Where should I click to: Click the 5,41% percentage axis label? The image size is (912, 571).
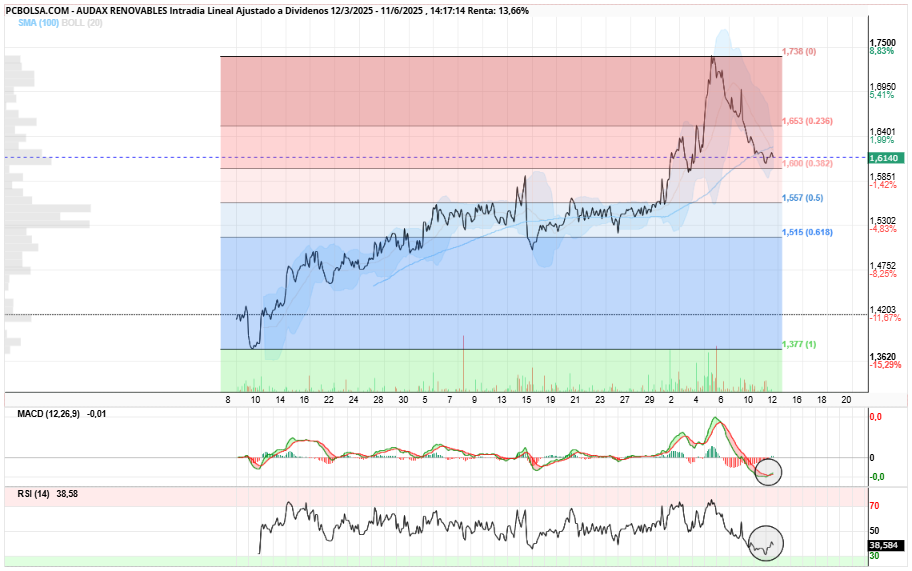pos(882,94)
